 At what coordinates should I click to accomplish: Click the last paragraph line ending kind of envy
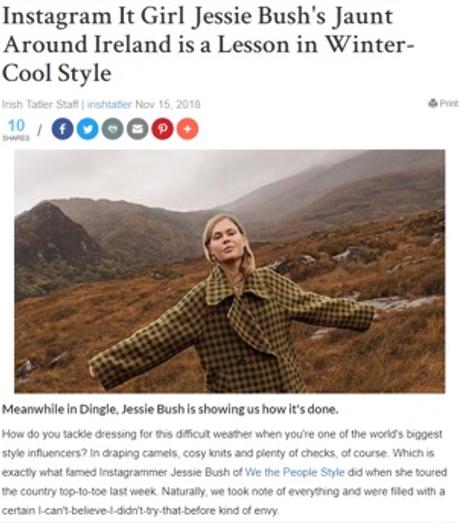pos(140,511)
